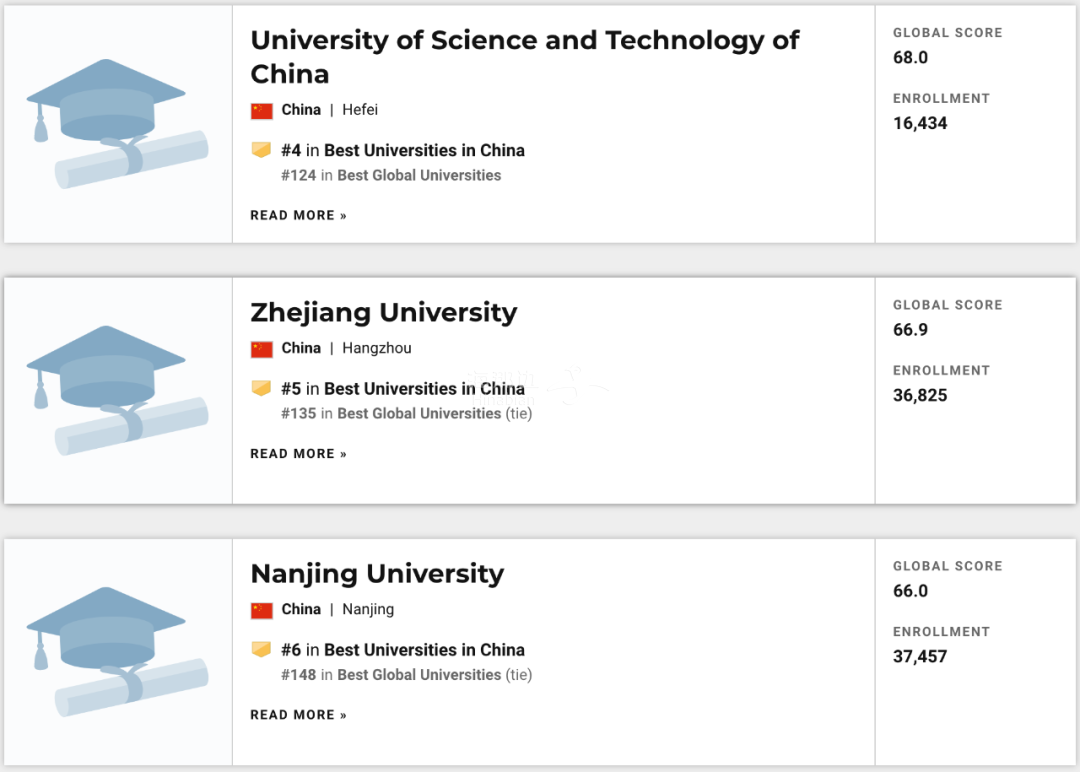The height and width of the screenshot is (772, 1080).
Task: Select Nanjing University enrollment 37,457
Action: [920, 656]
